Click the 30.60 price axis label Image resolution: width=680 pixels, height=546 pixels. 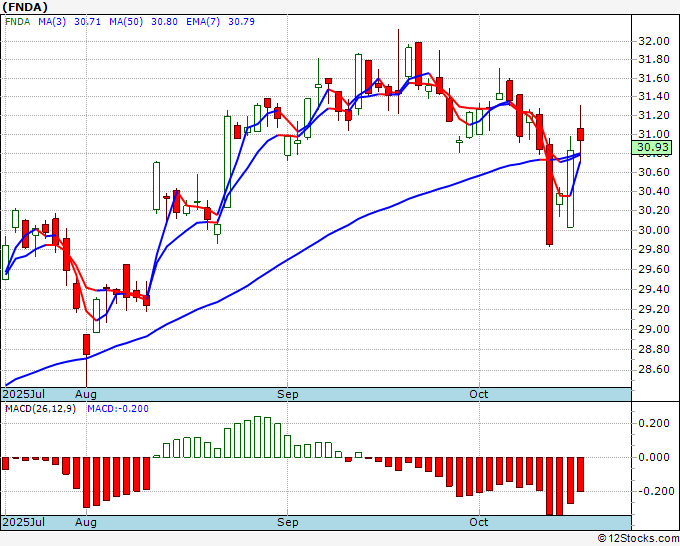[x=654, y=173]
